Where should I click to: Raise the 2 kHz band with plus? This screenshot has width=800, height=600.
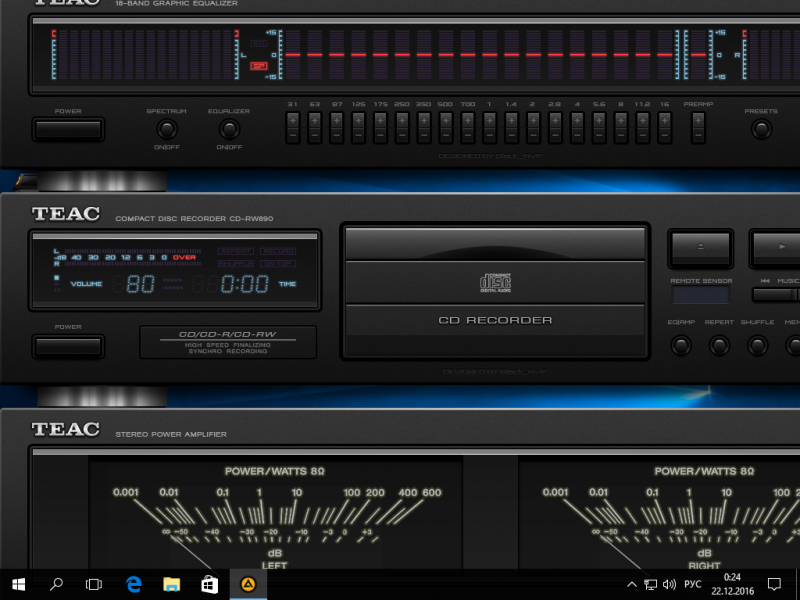click(x=534, y=121)
